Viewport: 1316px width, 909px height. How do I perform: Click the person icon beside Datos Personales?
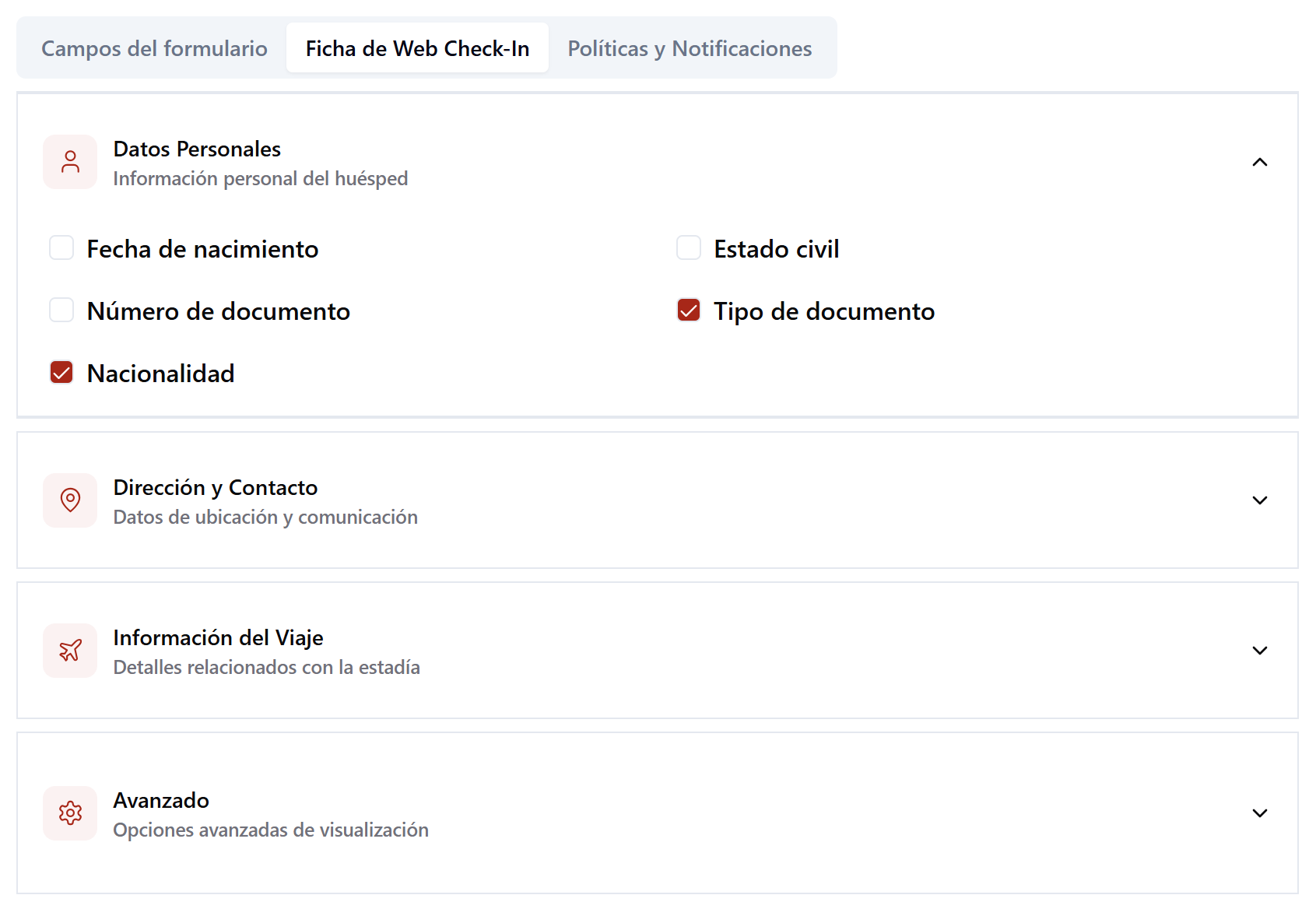click(x=70, y=162)
